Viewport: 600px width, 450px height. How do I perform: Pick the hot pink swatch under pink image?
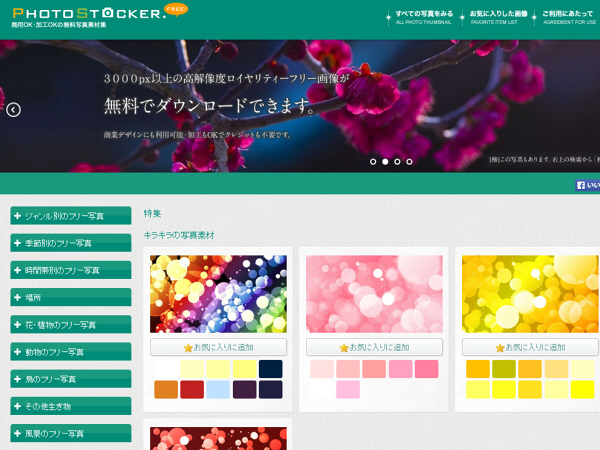427,369
